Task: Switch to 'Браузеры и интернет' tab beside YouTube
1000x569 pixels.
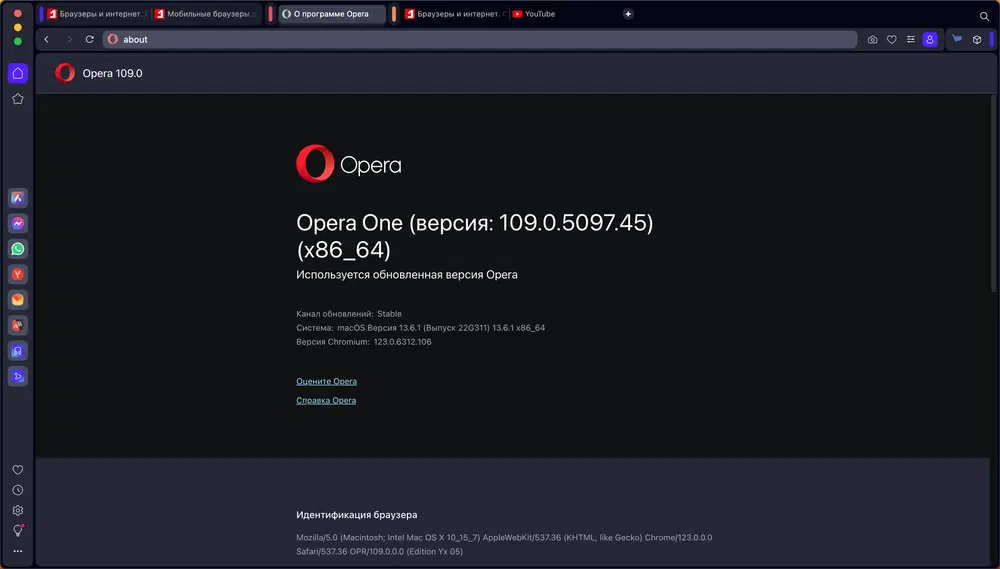Action: tap(455, 14)
